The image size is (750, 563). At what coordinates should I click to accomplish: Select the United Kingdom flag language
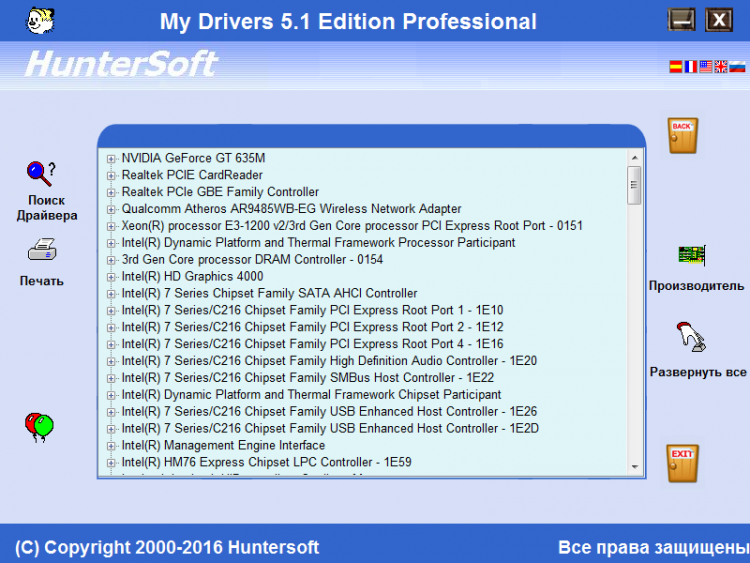[x=720, y=66]
